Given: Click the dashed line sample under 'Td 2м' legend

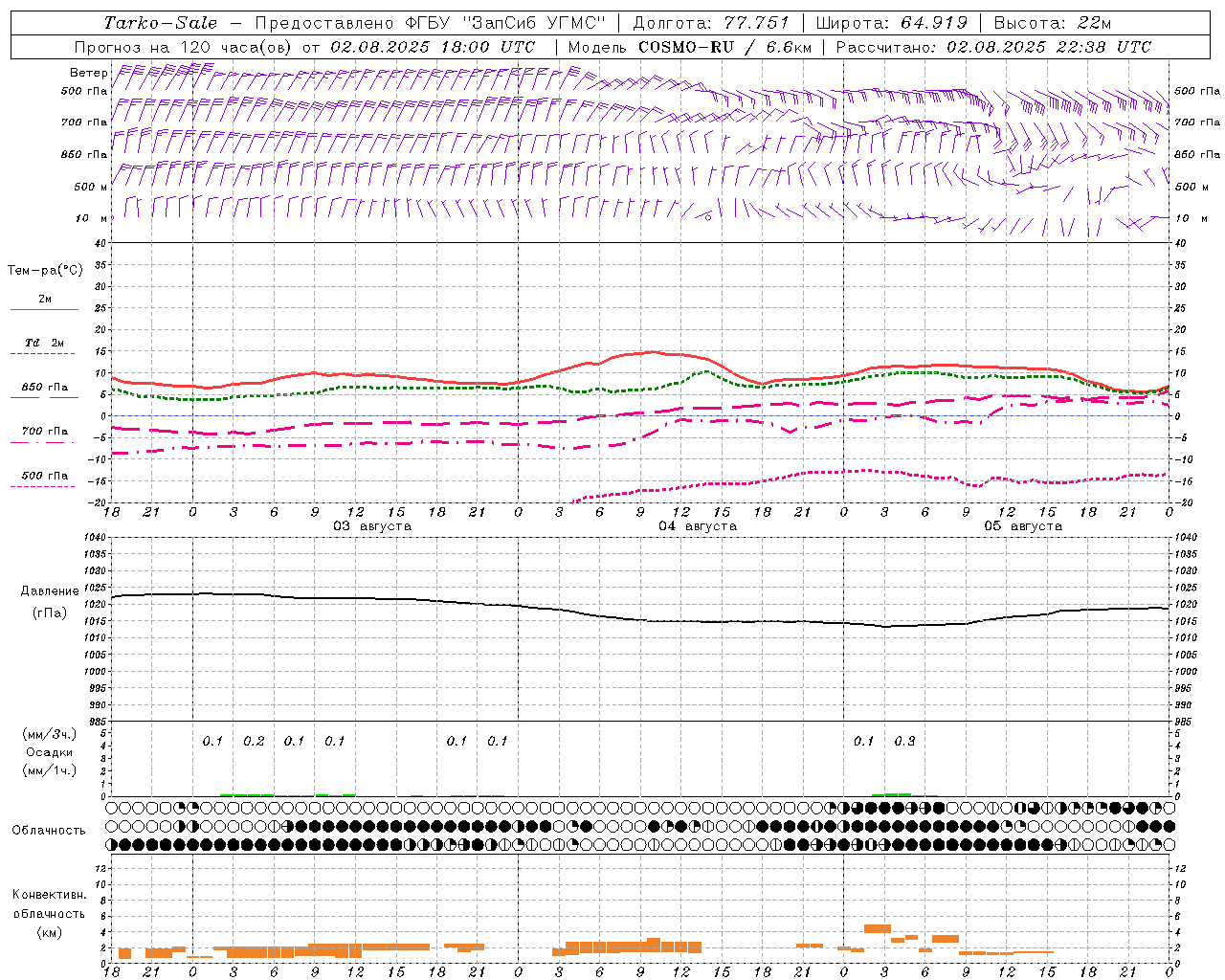Looking at the screenshot, I should [43, 354].
